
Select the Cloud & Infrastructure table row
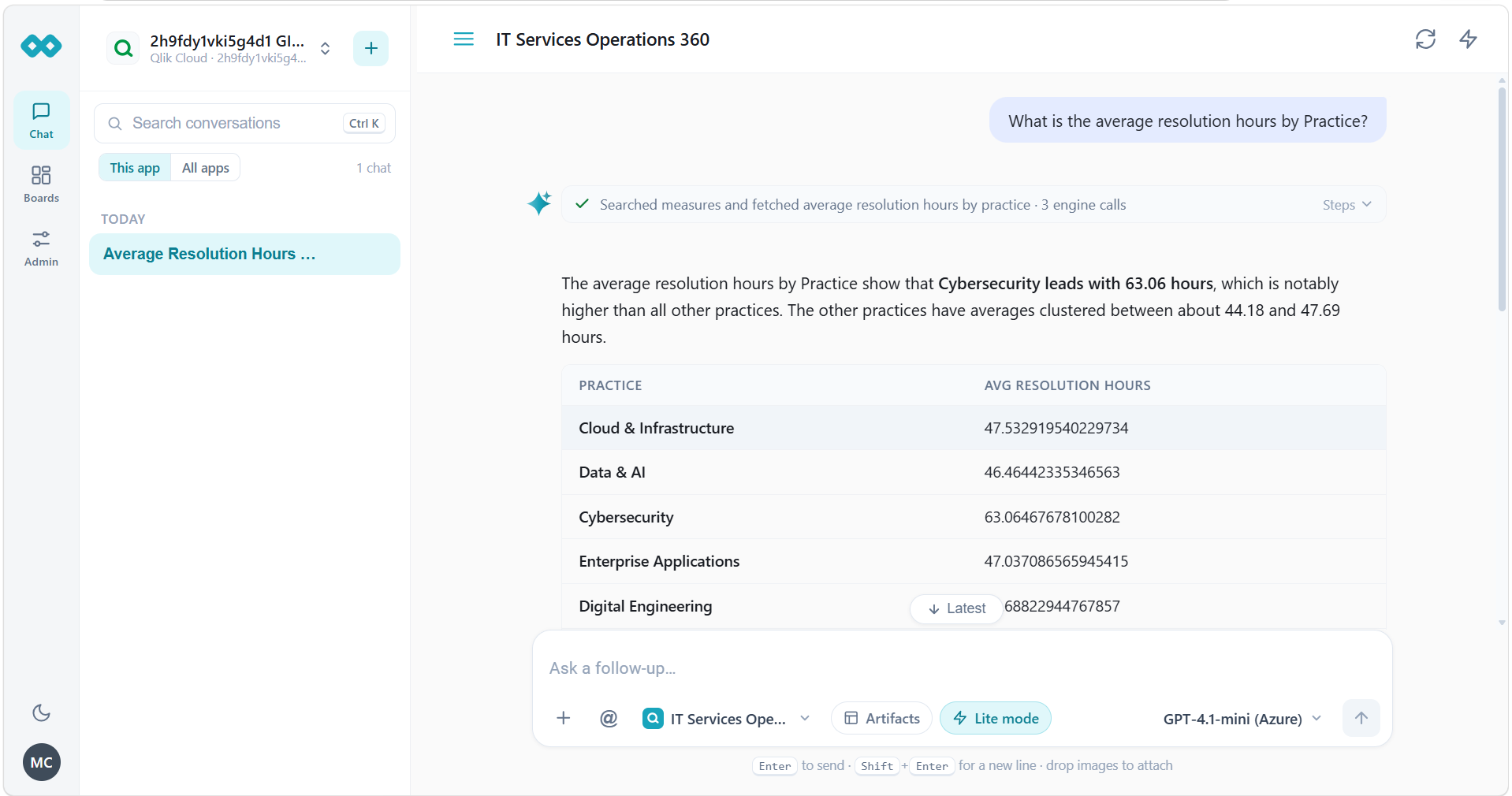pos(974,428)
